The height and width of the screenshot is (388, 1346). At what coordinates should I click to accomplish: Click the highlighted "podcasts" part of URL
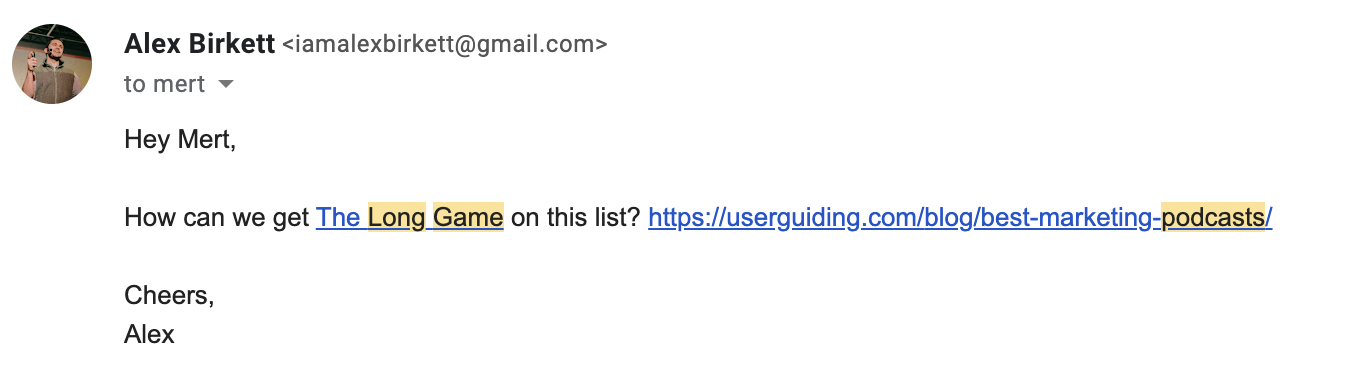(x=1214, y=217)
